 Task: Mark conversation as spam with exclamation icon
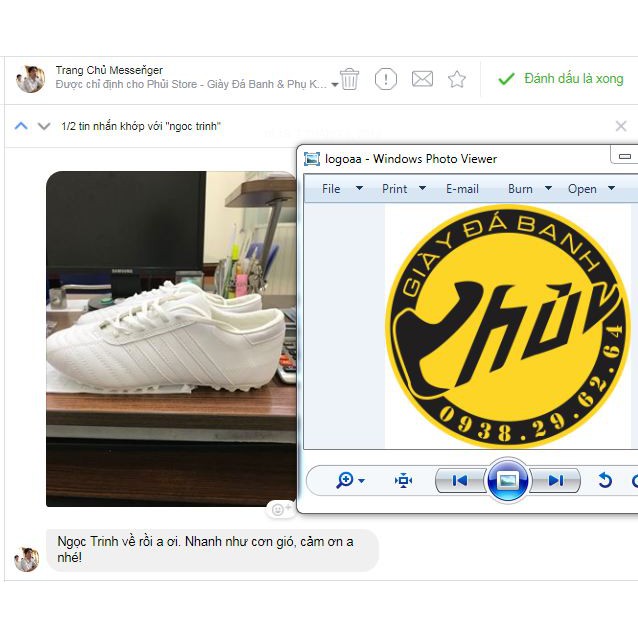pyautogui.click(x=385, y=79)
